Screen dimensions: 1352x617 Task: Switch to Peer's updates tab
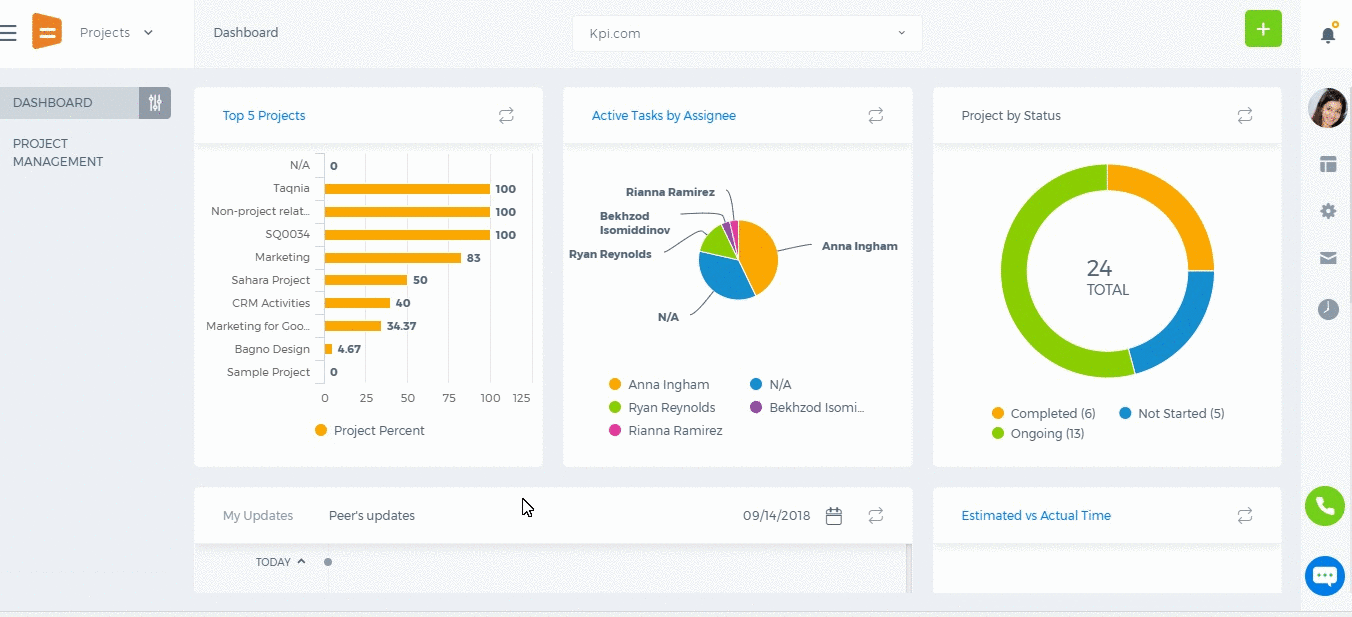[x=372, y=516]
